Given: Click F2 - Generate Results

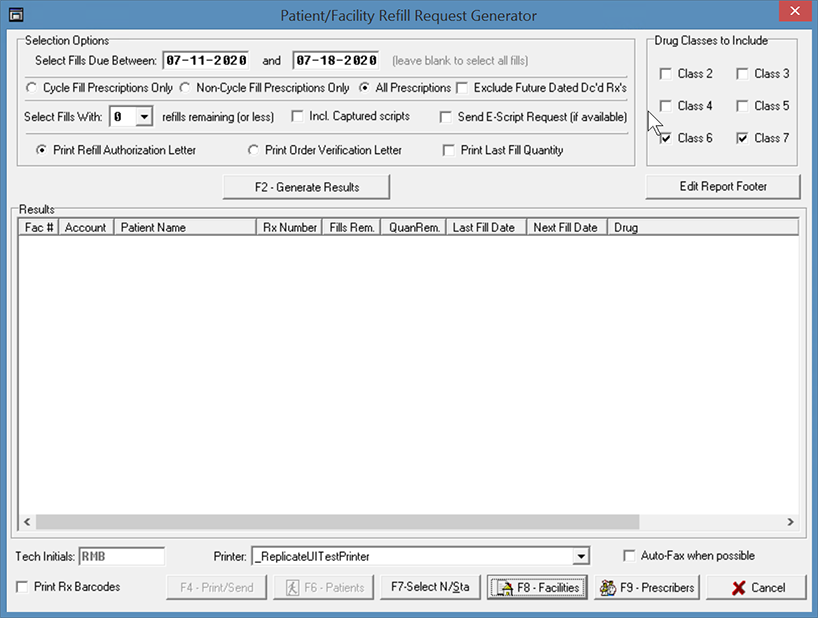Looking at the screenshot, I should tap(305, 186).
